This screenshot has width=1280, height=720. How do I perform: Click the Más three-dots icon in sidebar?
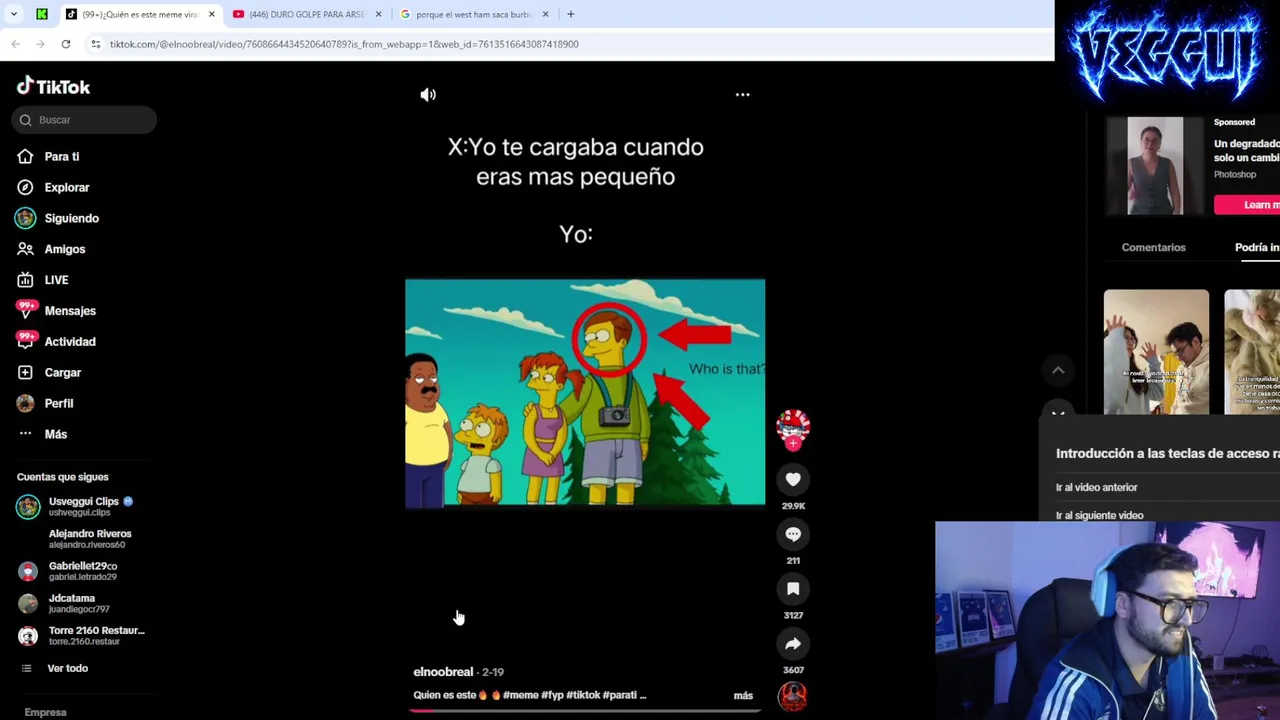point(25,434)
